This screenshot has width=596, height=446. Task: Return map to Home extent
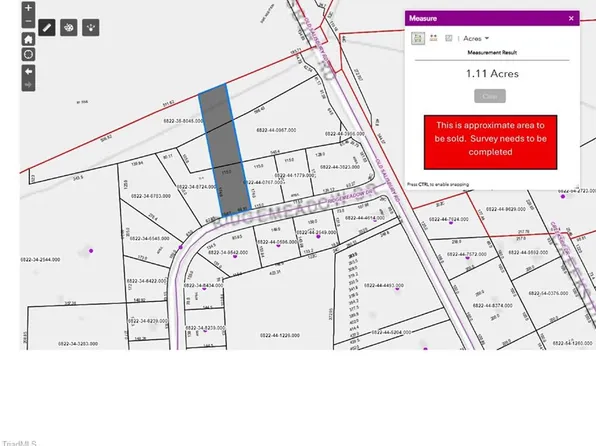28,39
